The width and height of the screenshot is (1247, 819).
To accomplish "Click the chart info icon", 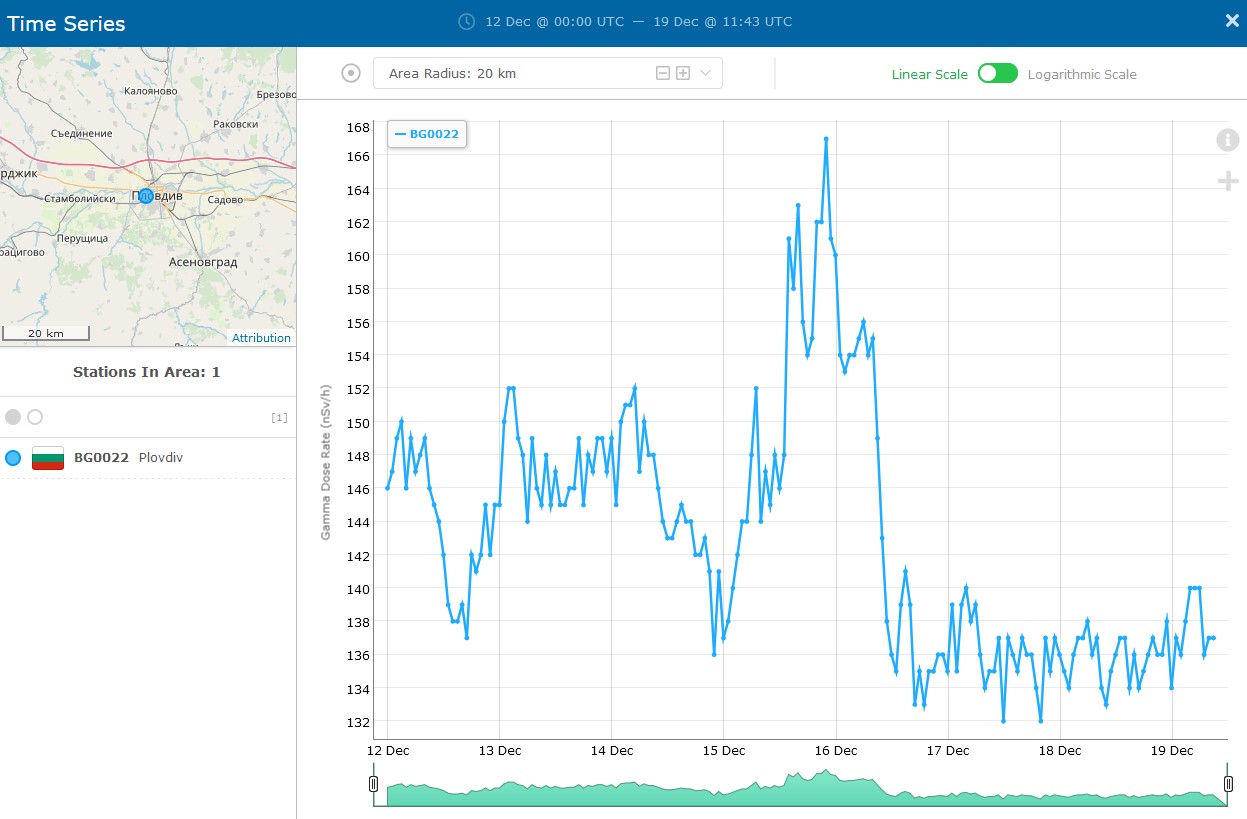I will (1227, 140).
